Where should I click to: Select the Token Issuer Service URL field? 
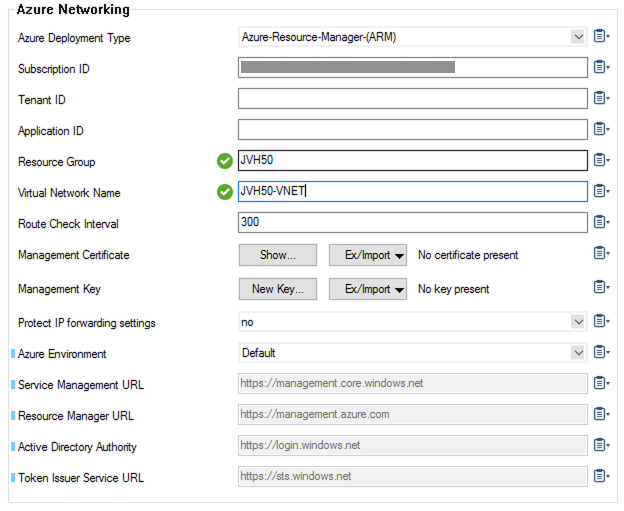tap(413, 476)
